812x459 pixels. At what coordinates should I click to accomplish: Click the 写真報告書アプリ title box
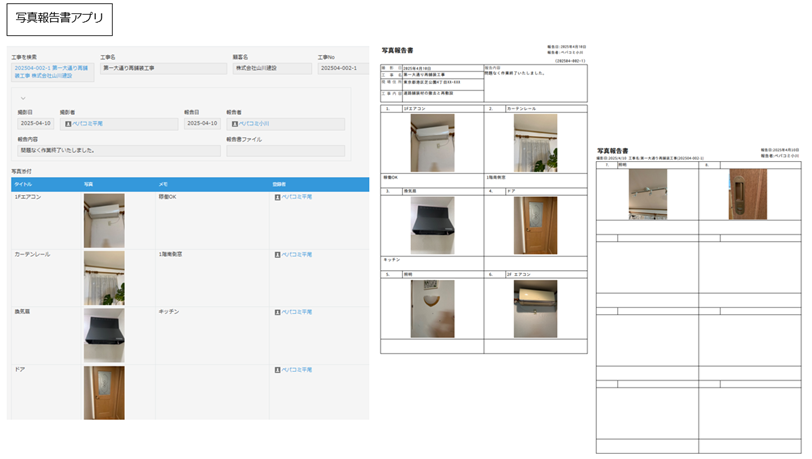tap(59, 19)
